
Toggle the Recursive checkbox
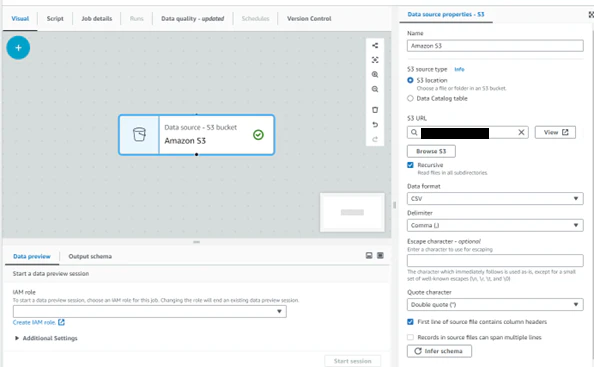click(x=410, y=165)
